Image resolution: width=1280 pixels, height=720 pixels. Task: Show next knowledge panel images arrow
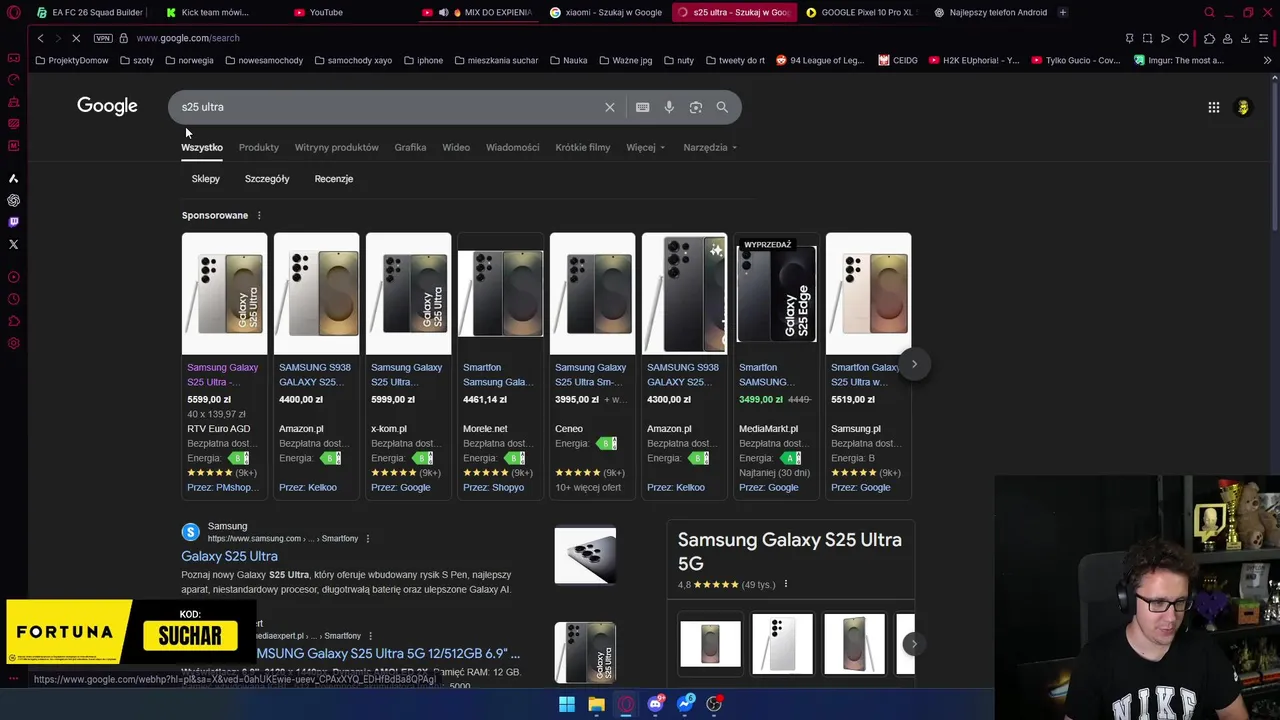tap(912, 644)
